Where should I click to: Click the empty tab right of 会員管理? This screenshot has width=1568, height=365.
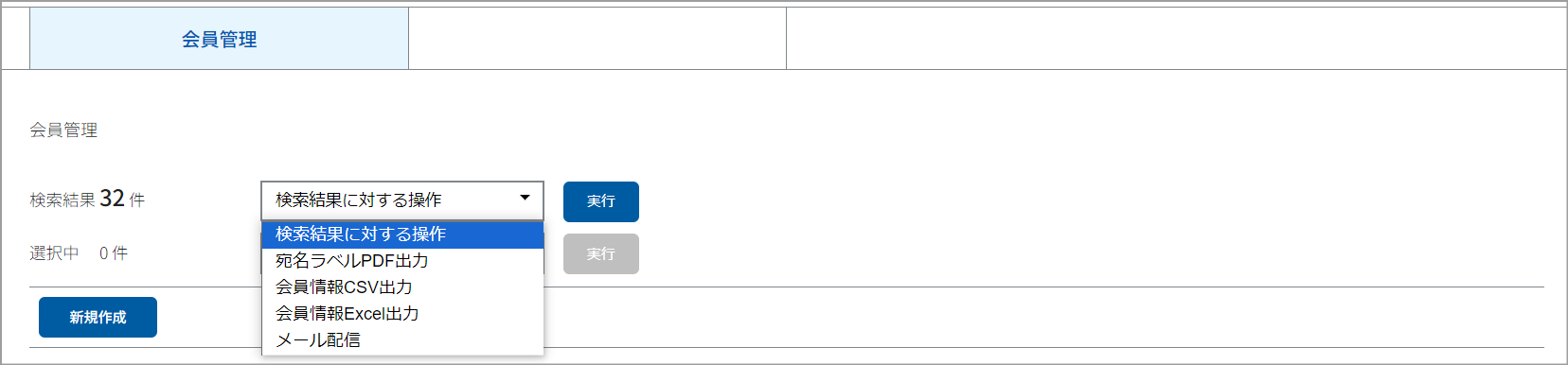tap(597, 39)
